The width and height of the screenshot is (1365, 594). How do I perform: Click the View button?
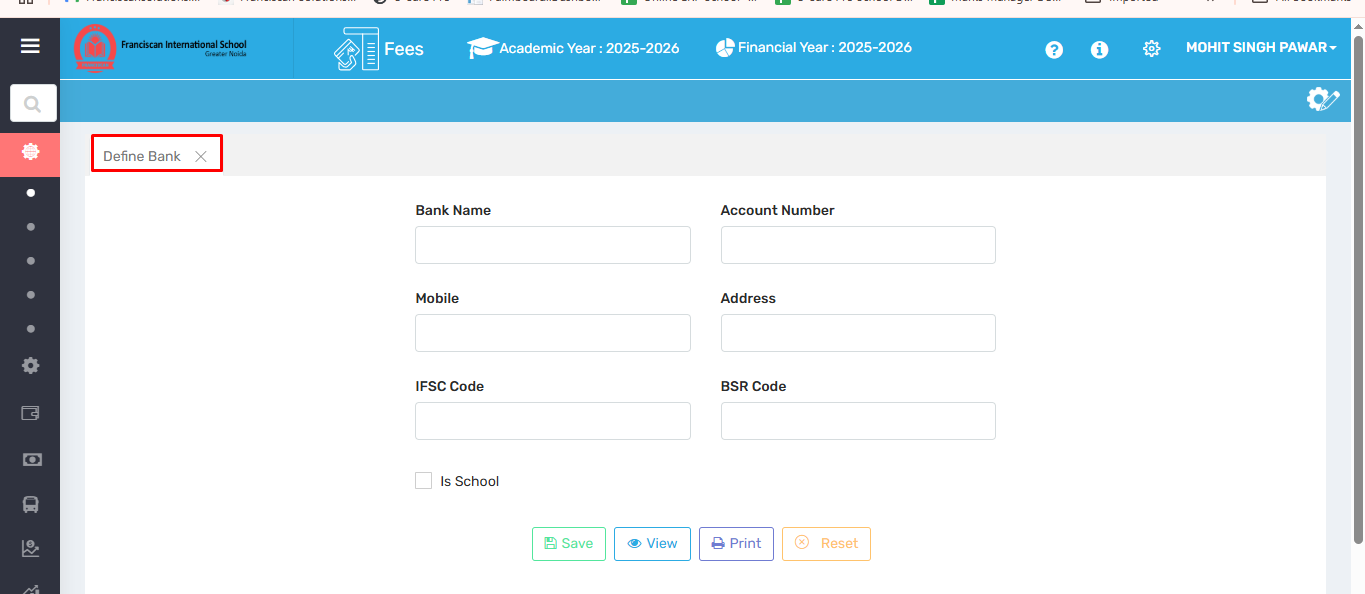[x=652, y=543]
